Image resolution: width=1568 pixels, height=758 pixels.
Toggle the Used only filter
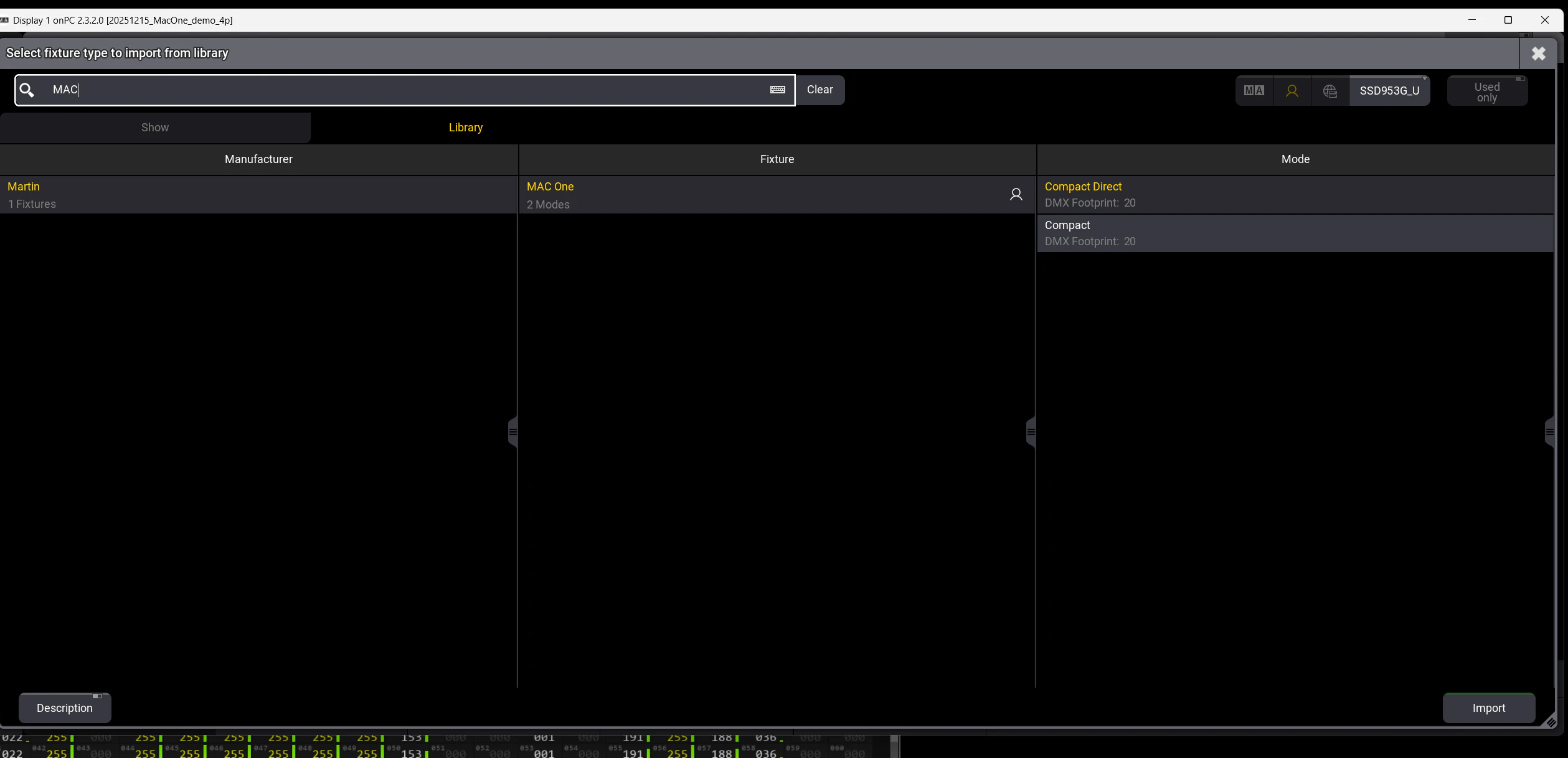click(1487, 91)
